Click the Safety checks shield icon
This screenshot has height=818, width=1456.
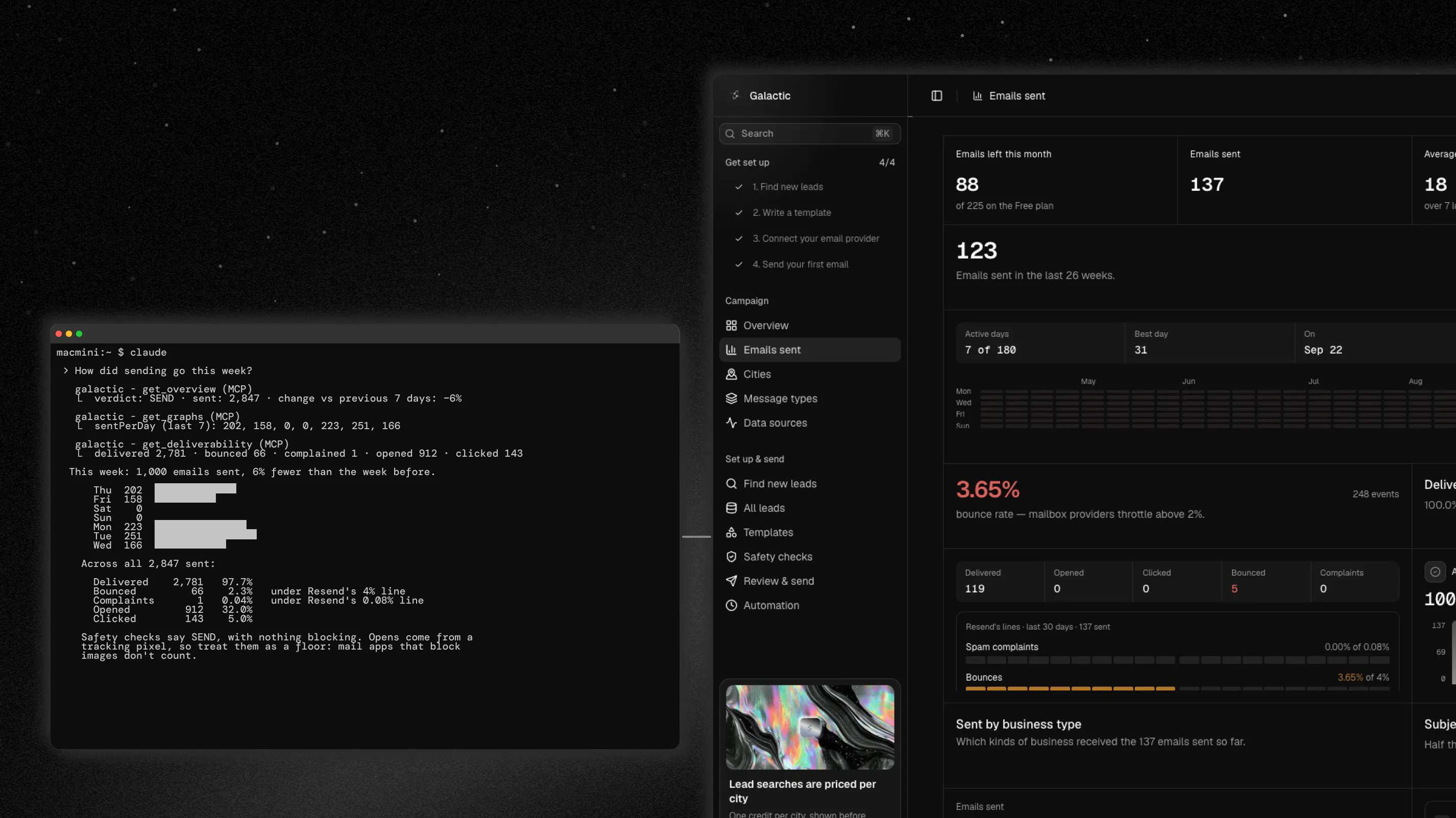coord(731,556)
